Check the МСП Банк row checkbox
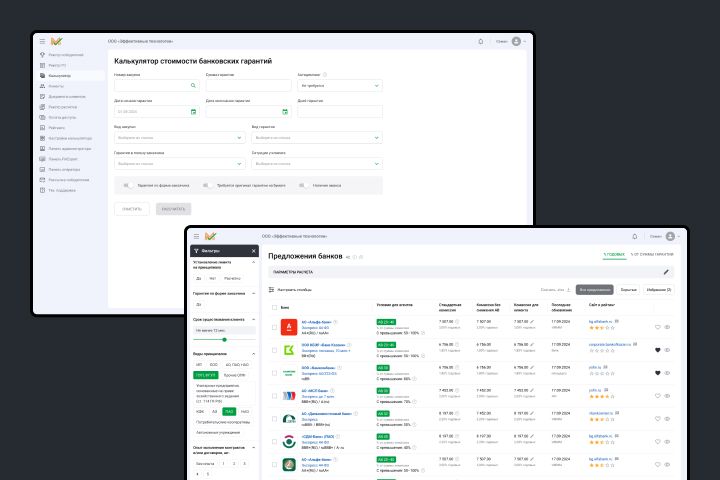Screen dimensions: 720x480 (274, 395)
